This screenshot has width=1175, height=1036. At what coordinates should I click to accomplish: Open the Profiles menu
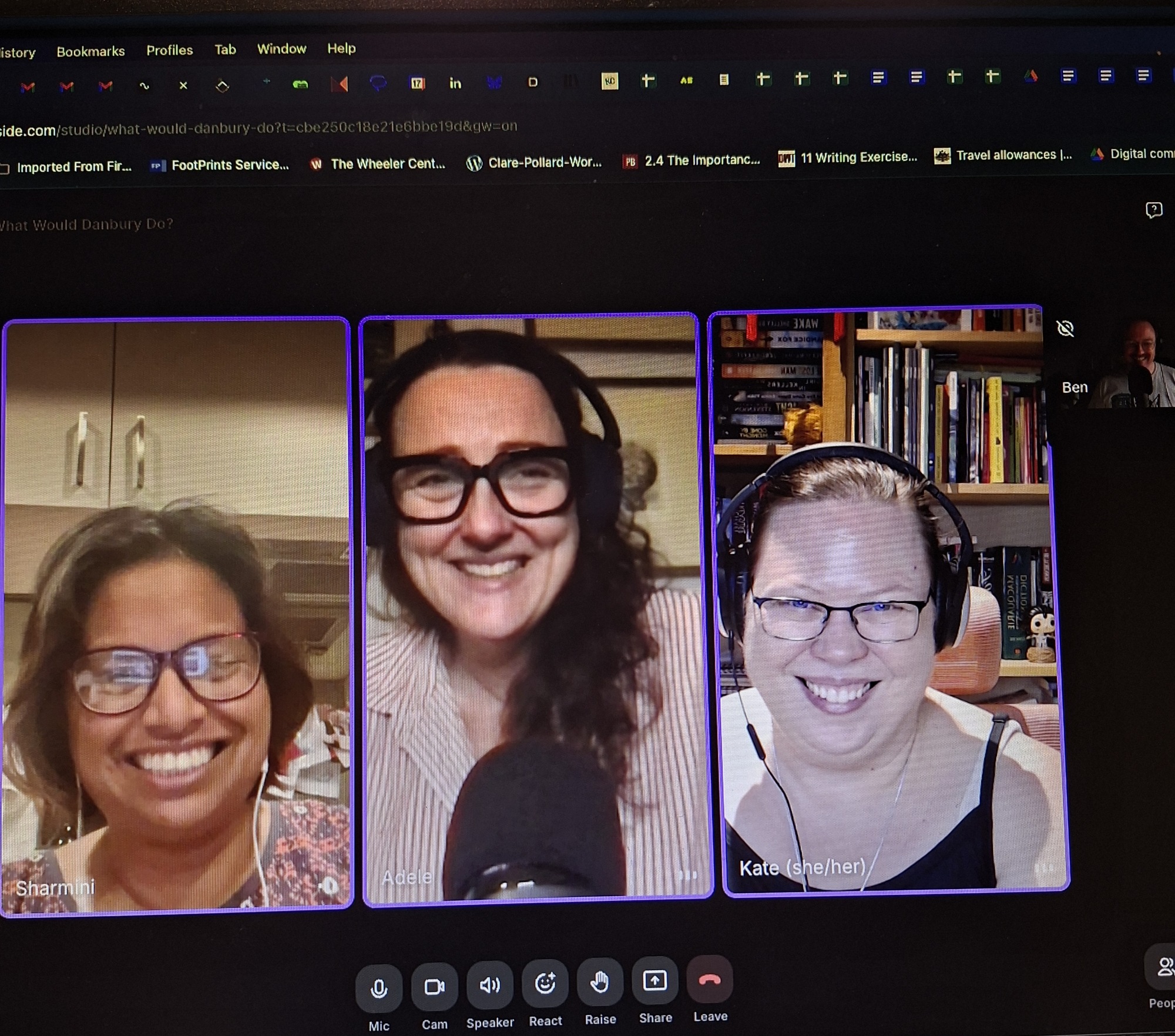(x=169, y=50)
